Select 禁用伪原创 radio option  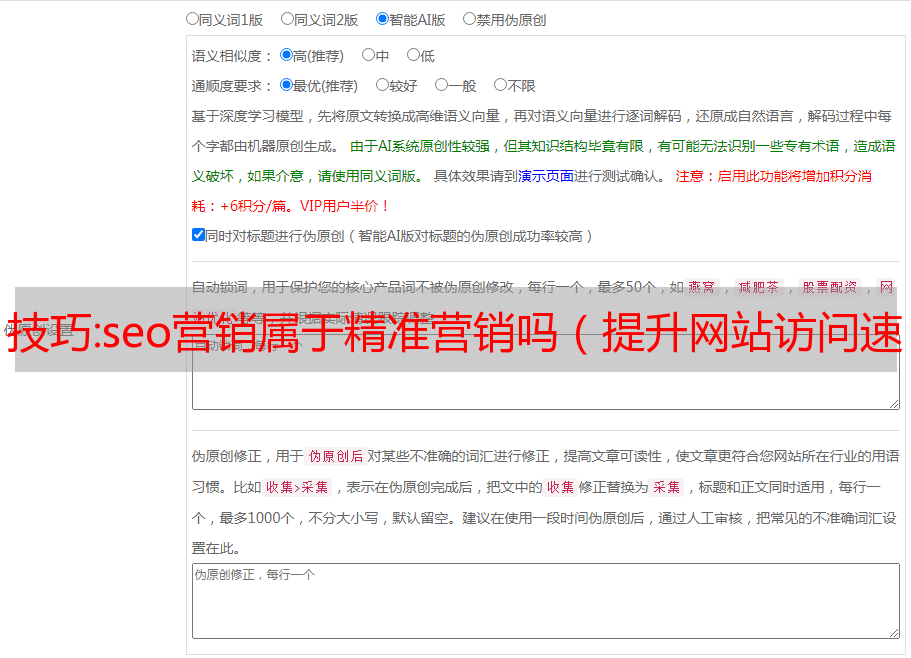[469, 19]
